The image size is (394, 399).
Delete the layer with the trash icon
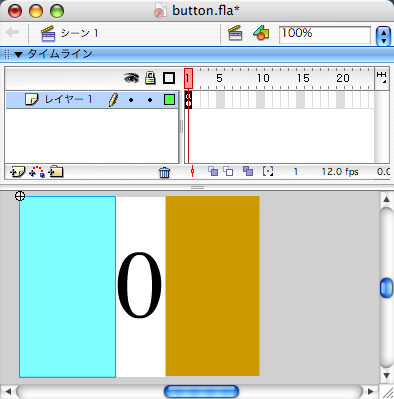click(x=164, y=172)
